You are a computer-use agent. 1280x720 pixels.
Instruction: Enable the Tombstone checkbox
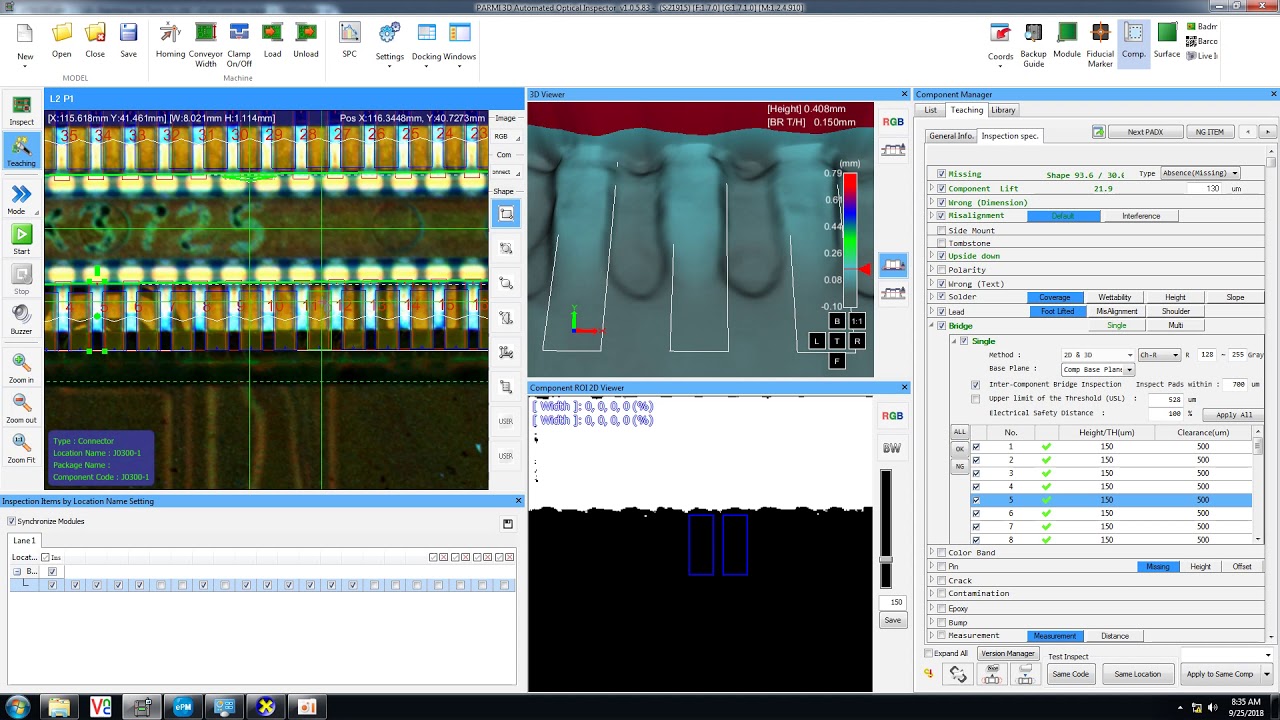click(941, 243)
